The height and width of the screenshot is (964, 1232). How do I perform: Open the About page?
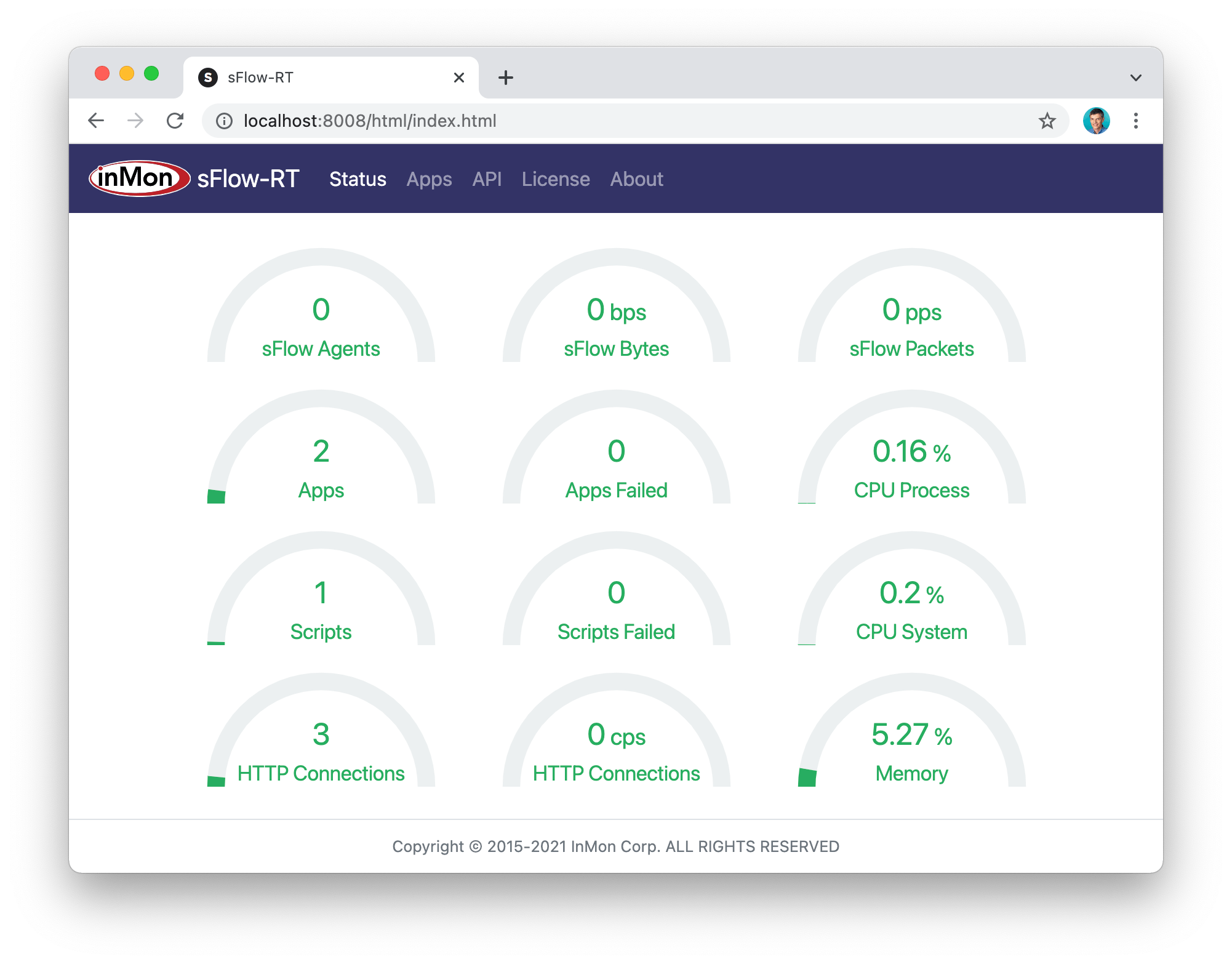[x=636, y=179]
